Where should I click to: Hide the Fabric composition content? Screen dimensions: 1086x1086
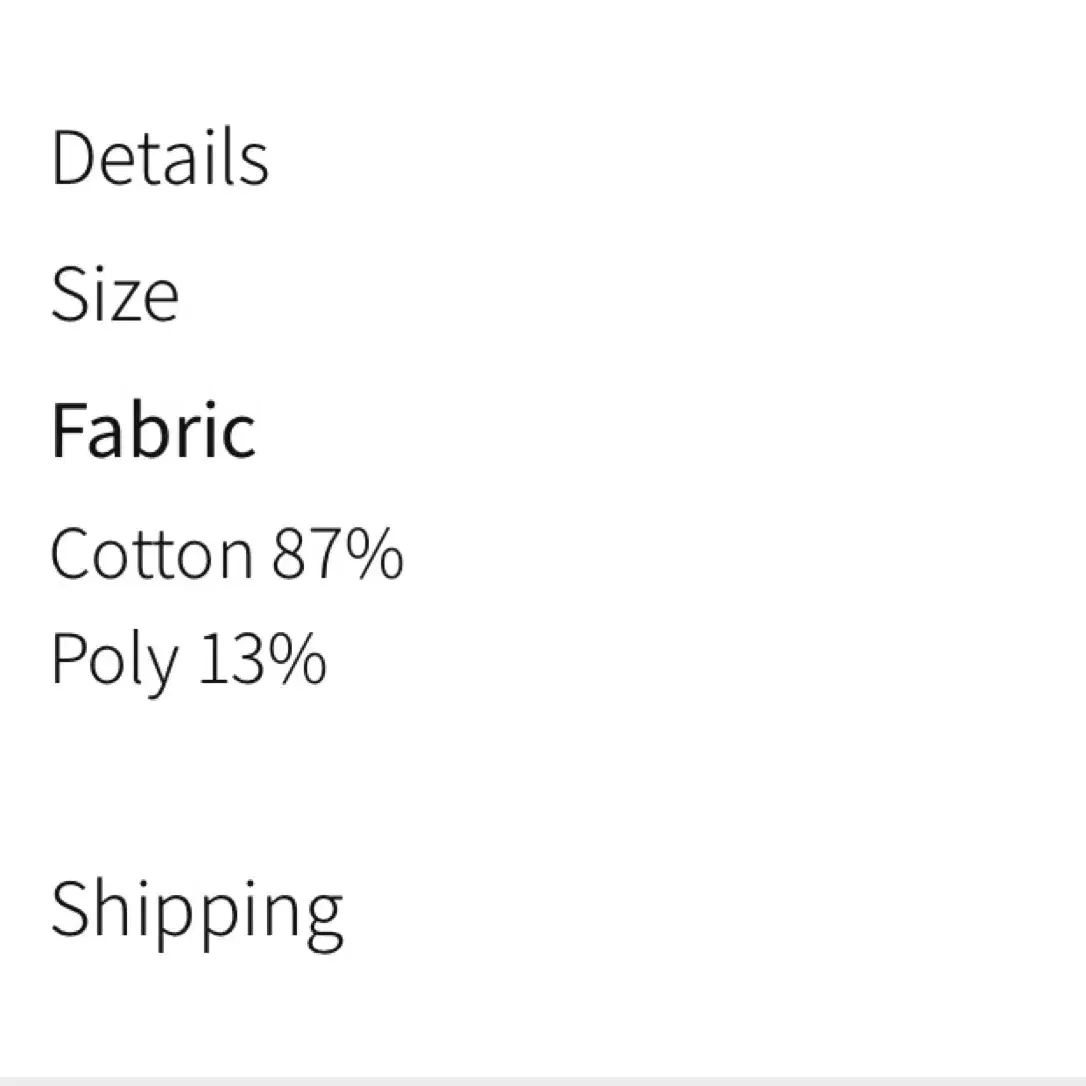click(x=153, y=430)
